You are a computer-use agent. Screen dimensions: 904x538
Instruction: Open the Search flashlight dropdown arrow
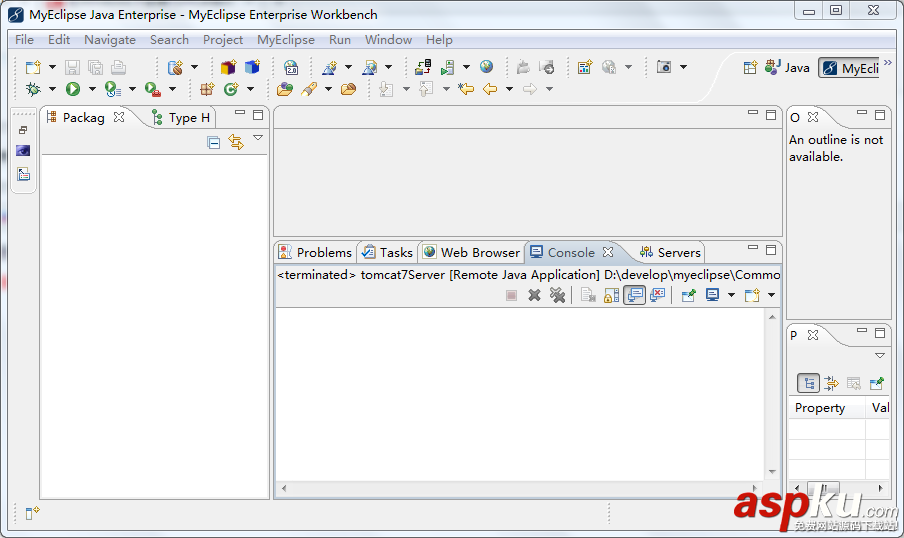(x=328, y=89)
